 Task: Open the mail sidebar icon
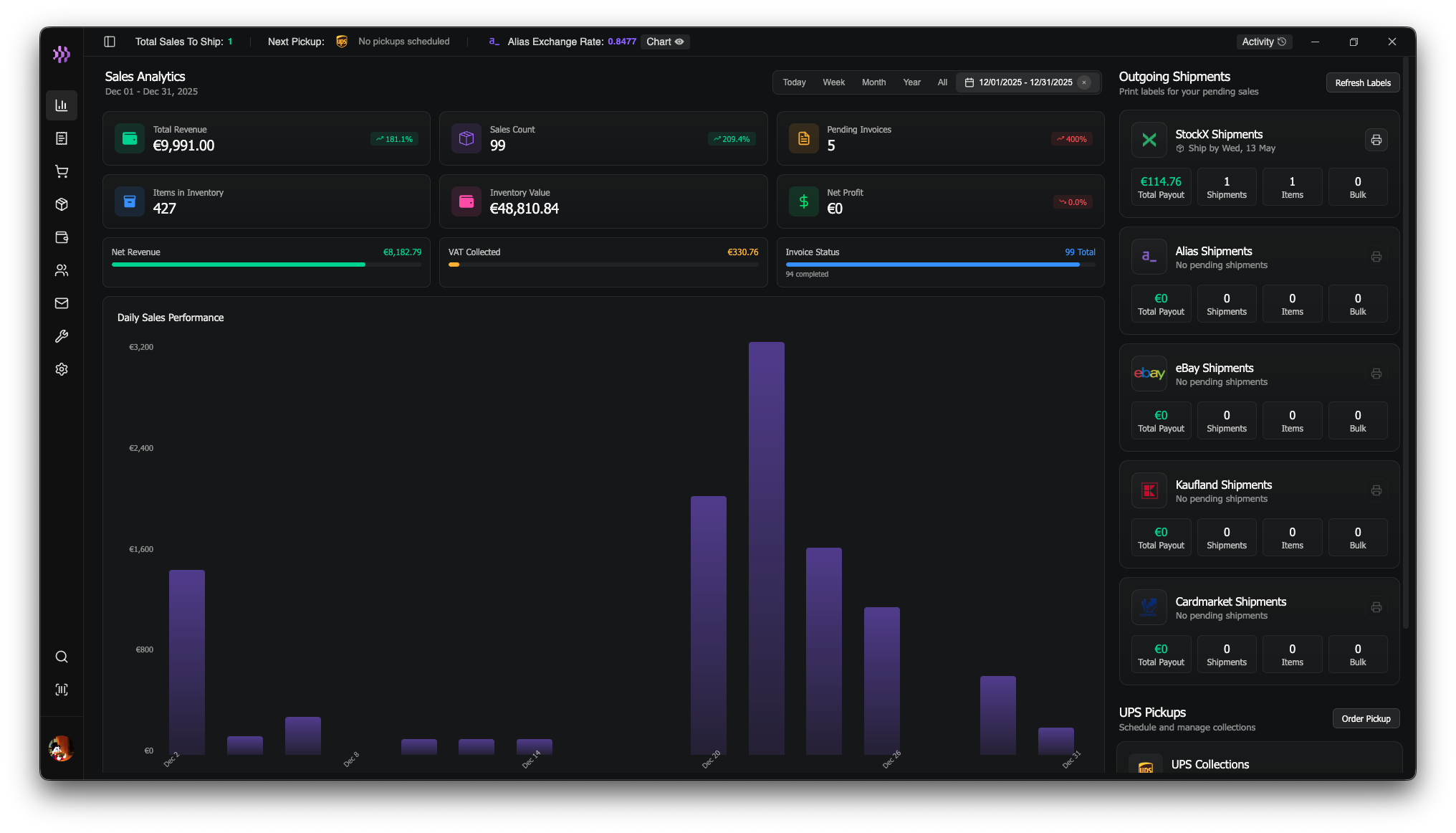tap(62, 303)
